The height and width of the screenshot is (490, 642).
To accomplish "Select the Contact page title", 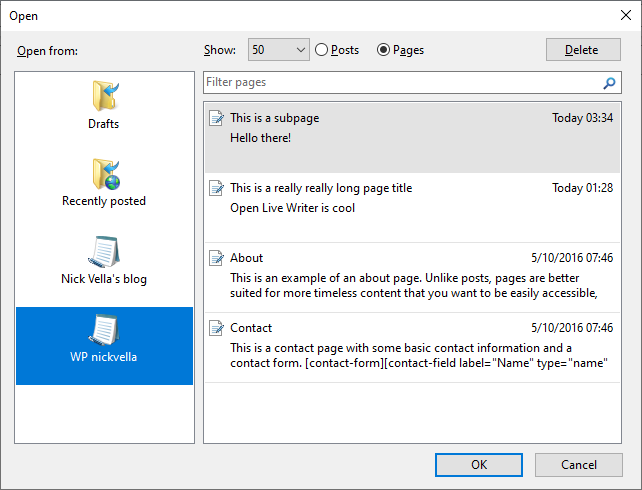I will 251,328.
